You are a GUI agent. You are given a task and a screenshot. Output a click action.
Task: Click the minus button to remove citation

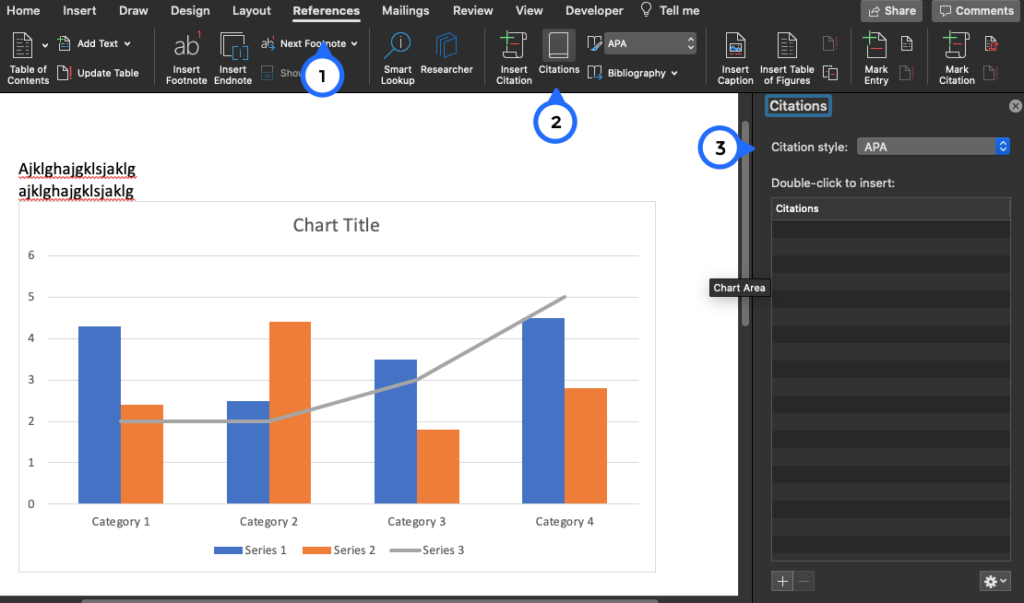click(x=804, y=581)
